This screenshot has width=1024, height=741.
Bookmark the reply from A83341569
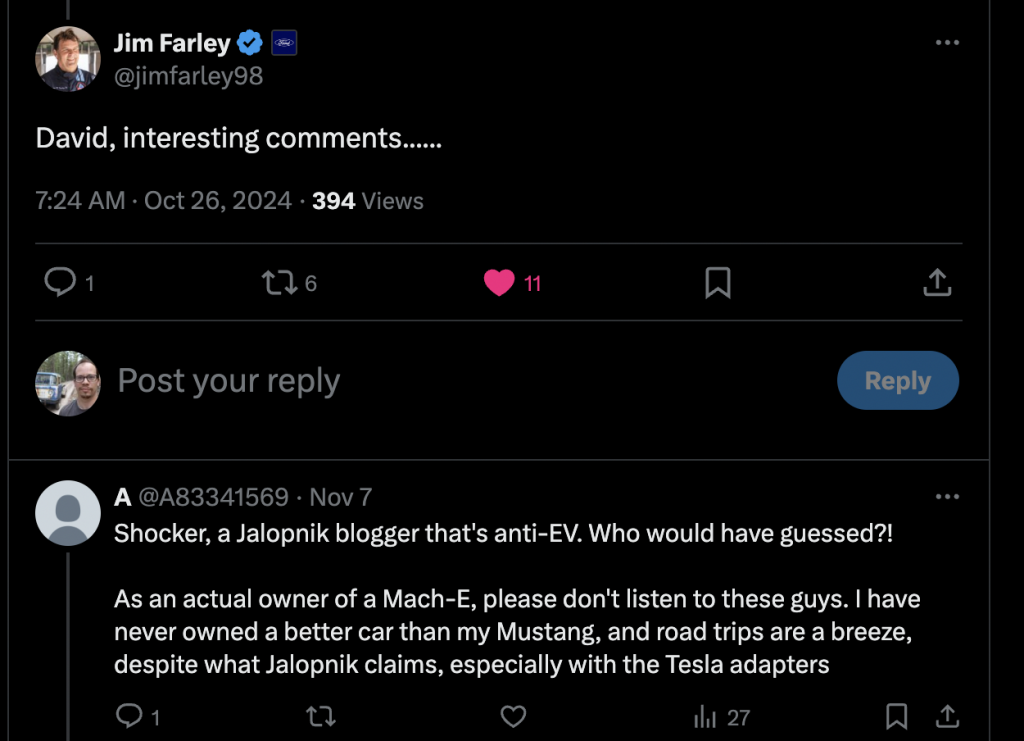click(x=897, y=716)
